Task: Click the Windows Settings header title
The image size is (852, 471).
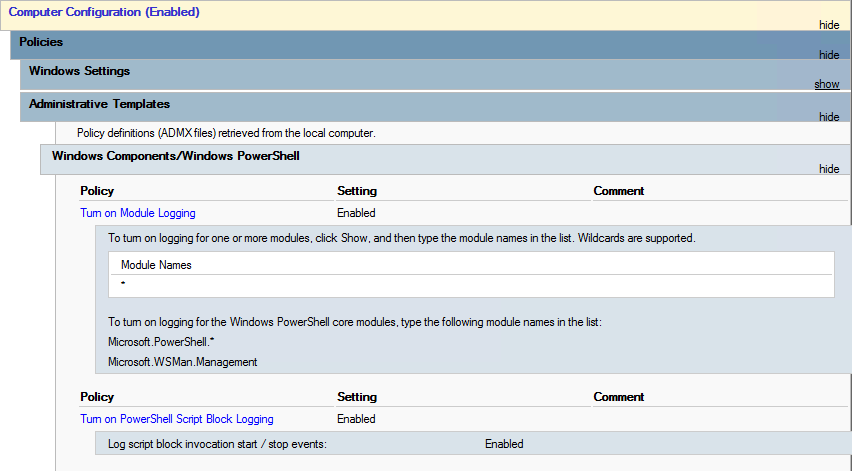Action: pyautogui.click(x=79, y=71)
